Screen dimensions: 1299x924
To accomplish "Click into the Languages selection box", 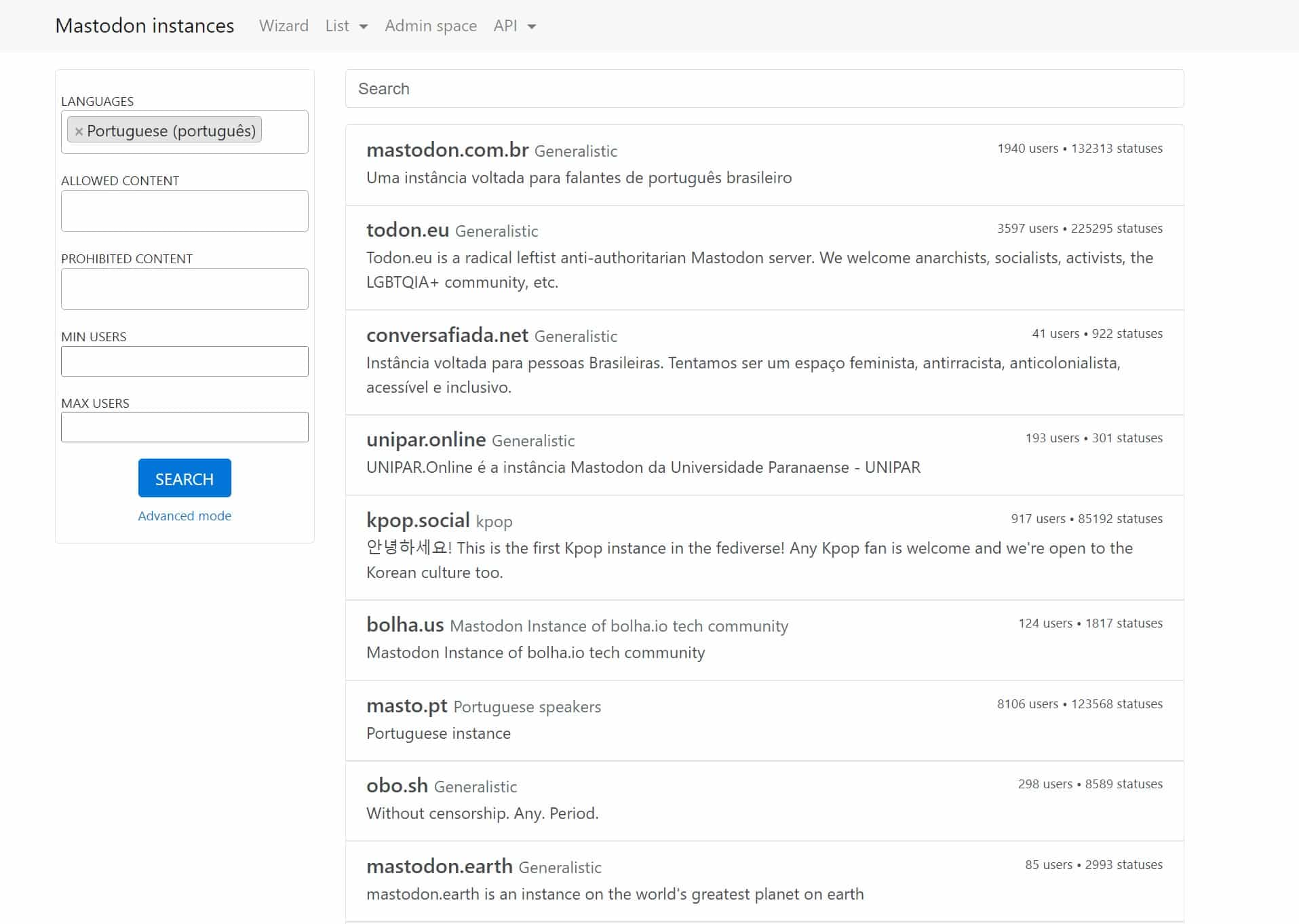I will (284, 132).
